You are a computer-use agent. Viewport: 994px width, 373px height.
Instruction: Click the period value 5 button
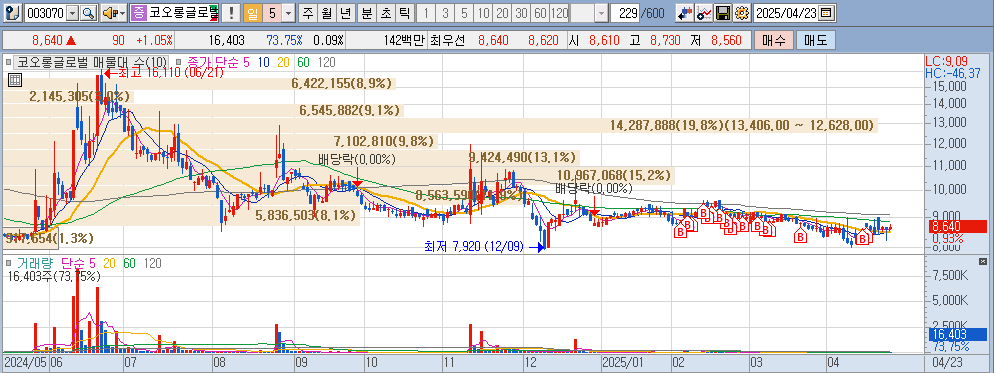click(272, 13)
